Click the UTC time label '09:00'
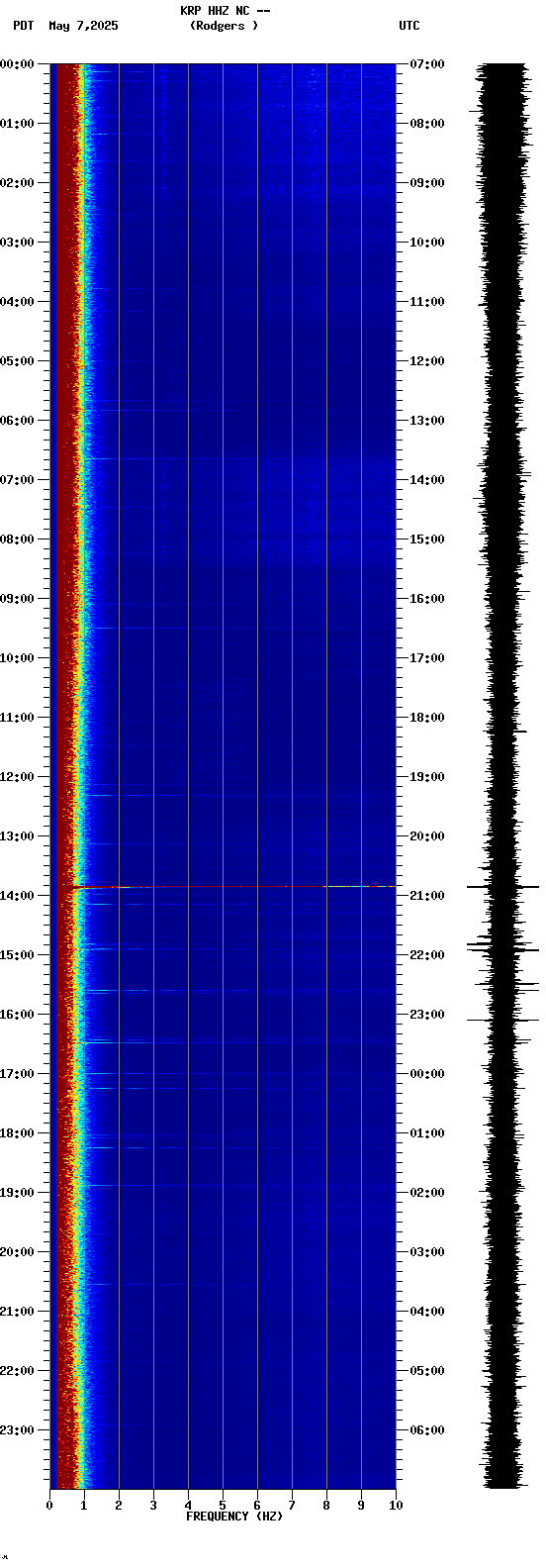 [x=427, y=183]
